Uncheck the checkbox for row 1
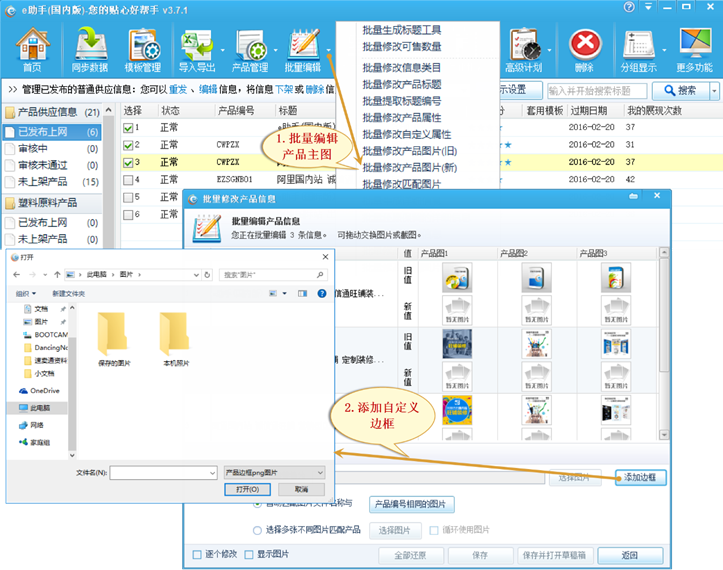Viewport: 723px width, 570px height. coord(128,128)
